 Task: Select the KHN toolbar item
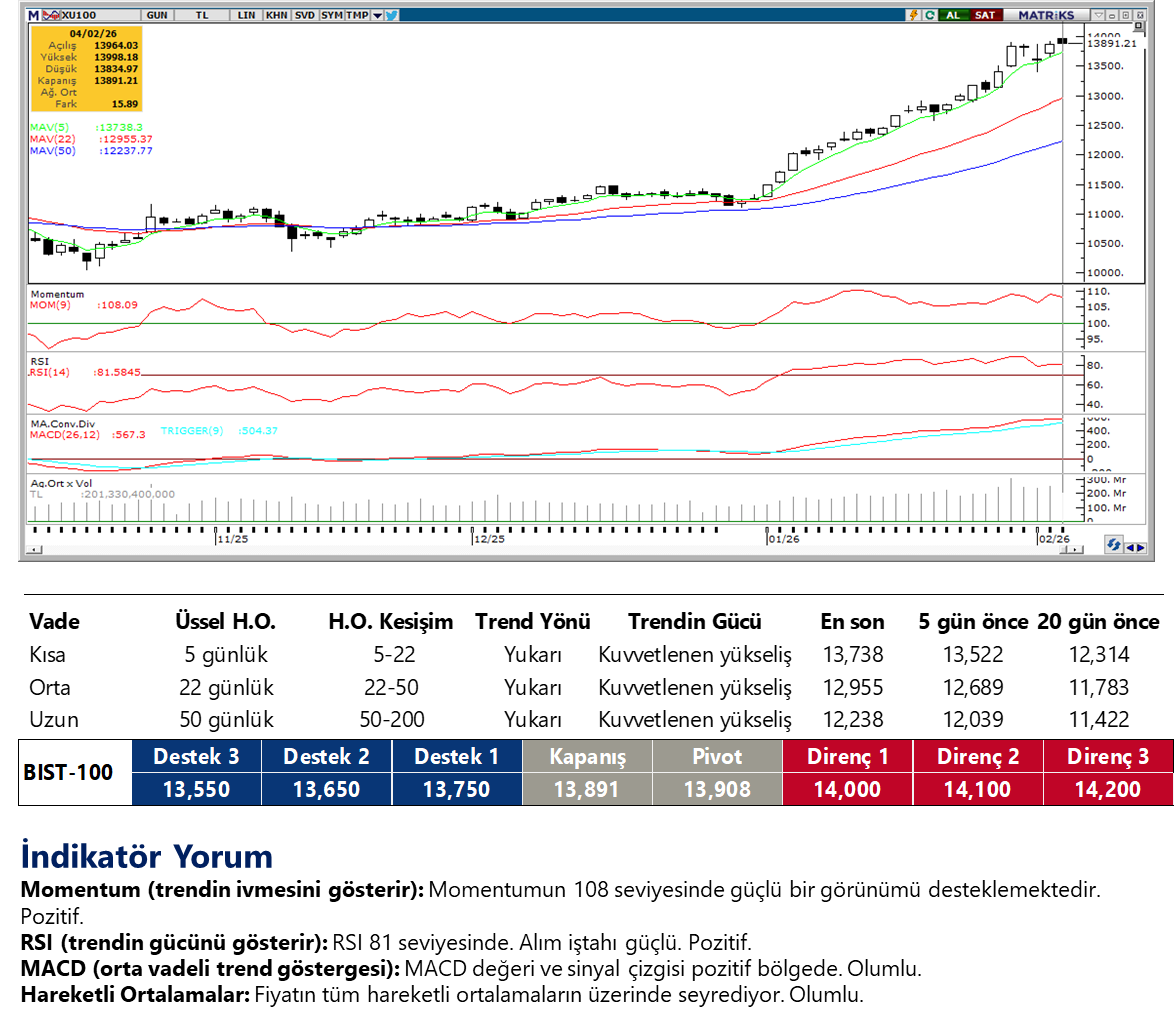pyautogui.click(x=276, y=15)
